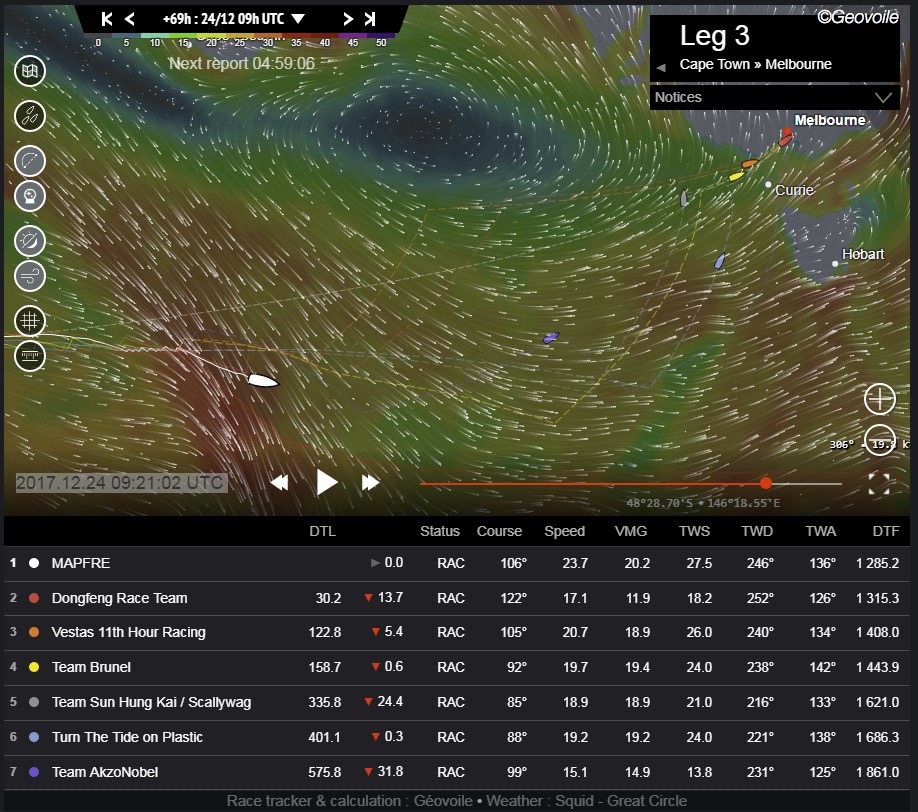This screenshot has width=918, height=812.
Task: Click the Cape Town » Melbourne route label
Action: click(x=755, y=64)
